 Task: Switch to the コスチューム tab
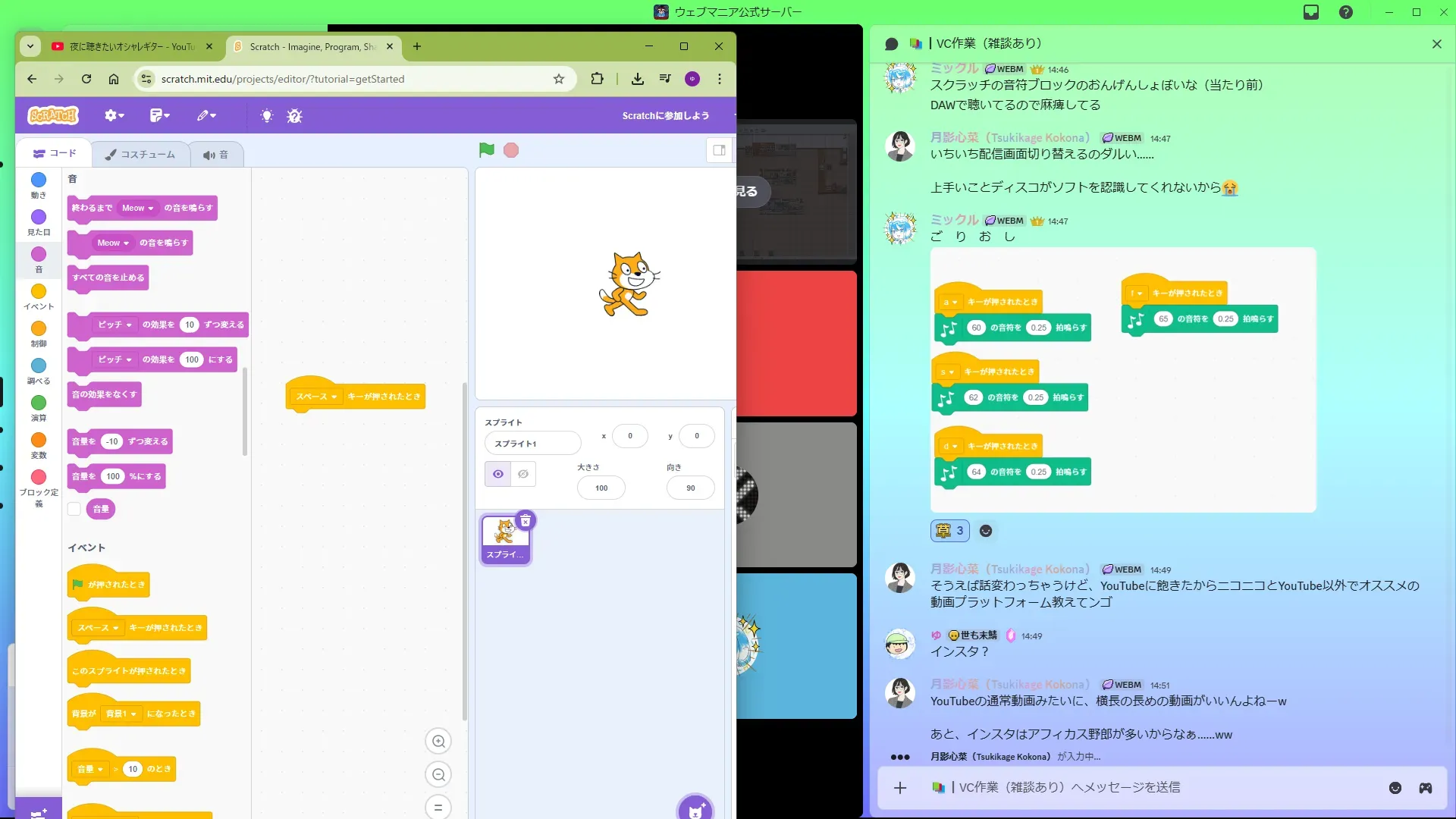click(x=140, y=155)
